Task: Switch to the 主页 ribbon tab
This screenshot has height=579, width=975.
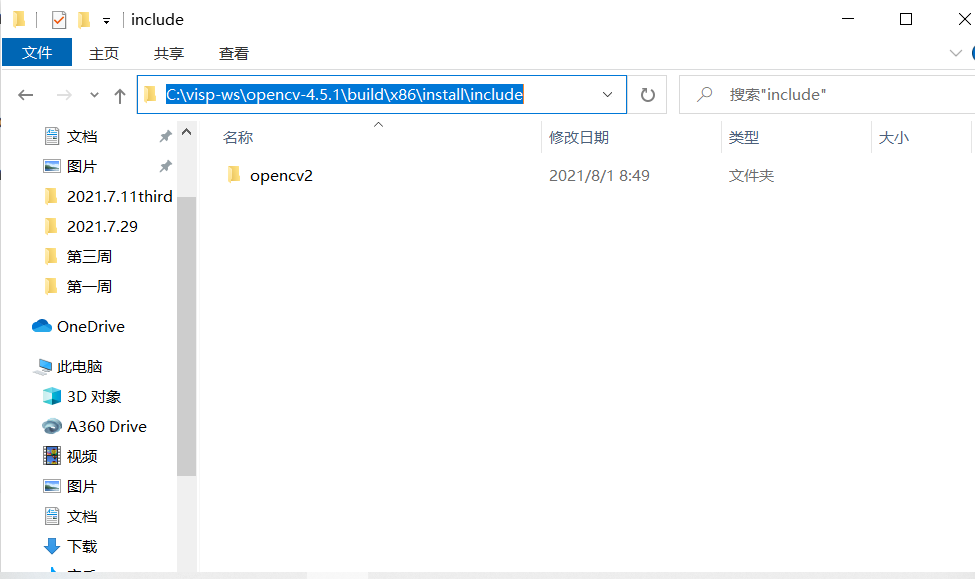Action: (104, 53)
